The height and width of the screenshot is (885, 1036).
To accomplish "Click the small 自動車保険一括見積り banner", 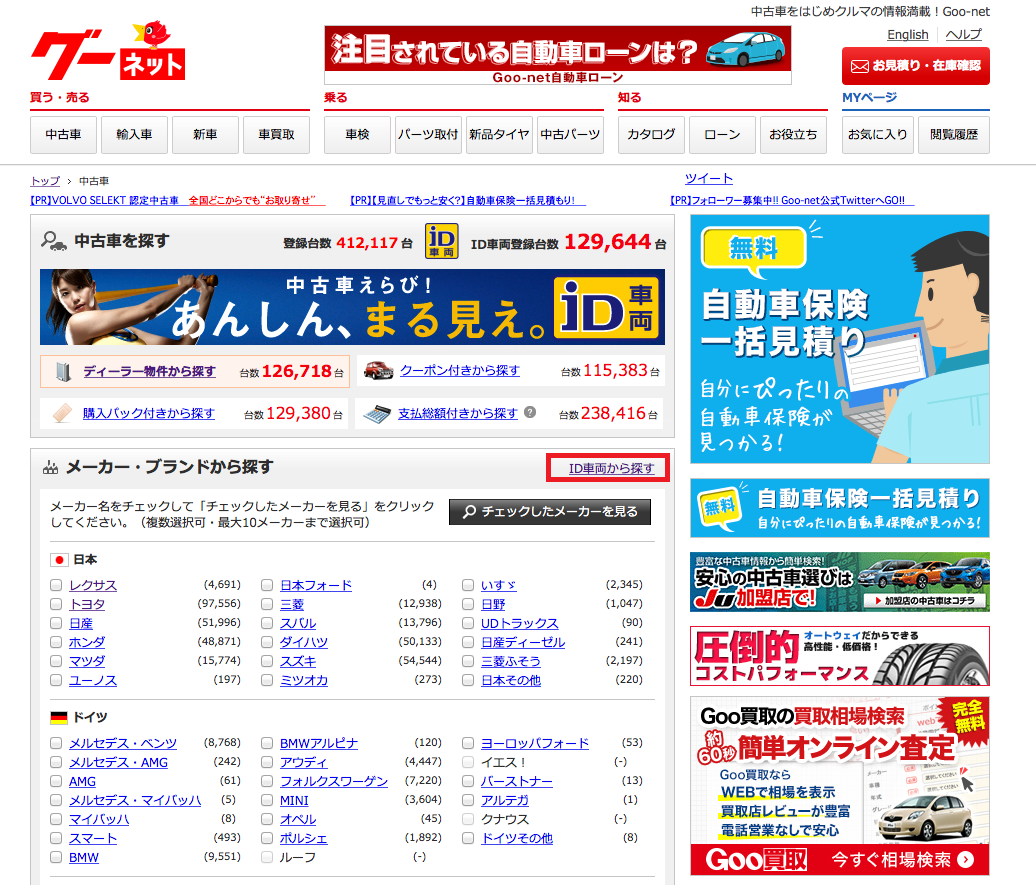I will coord(840,508).
